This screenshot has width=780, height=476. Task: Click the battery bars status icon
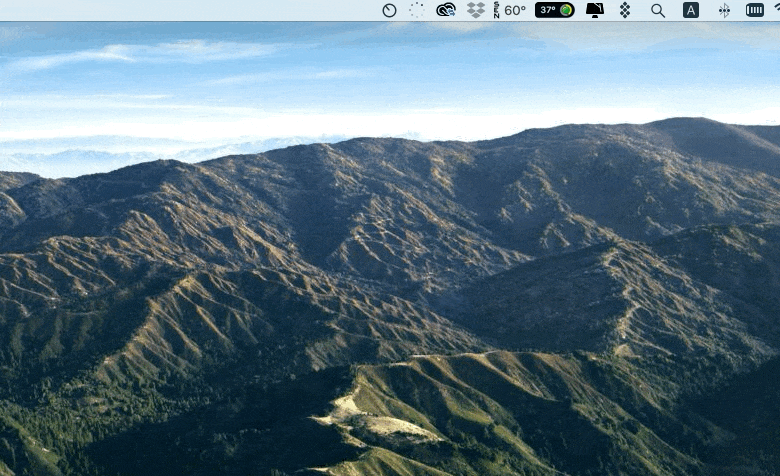pyautogui.click(x=755, y=10)
